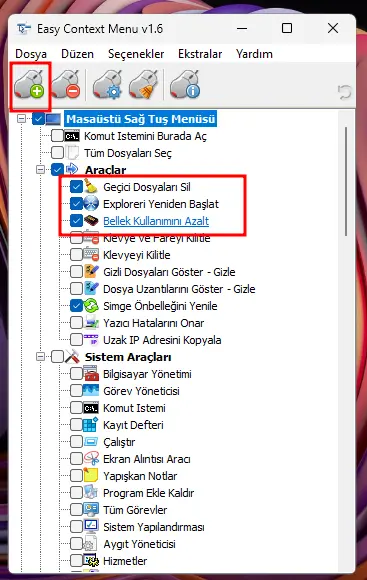Open the Ekstralar menu
Screen dimensions: 367x580
point(200,54)
